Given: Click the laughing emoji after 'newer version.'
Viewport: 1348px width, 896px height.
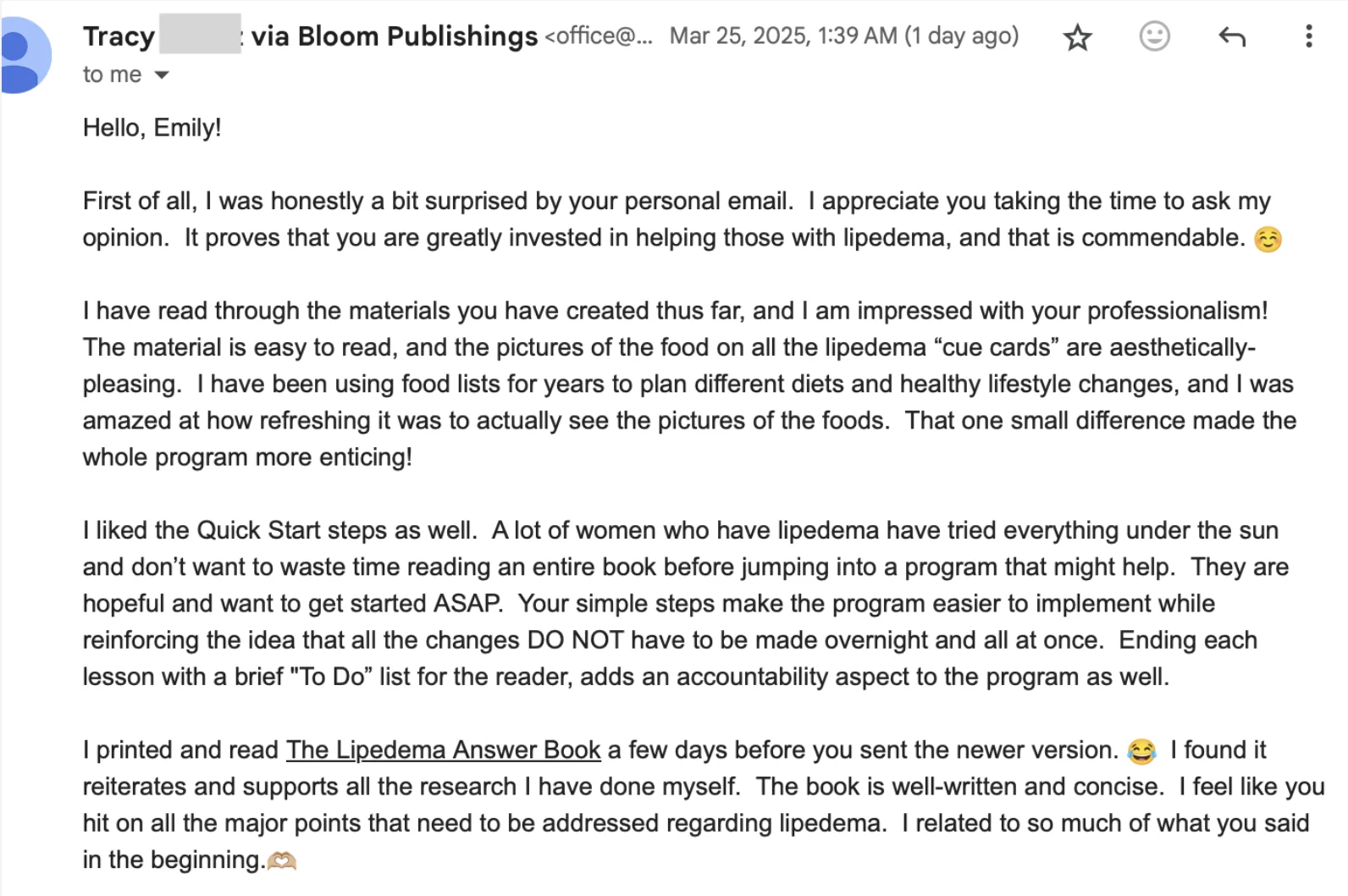Looking at the screenshot, I should (x=1141, y=751).
